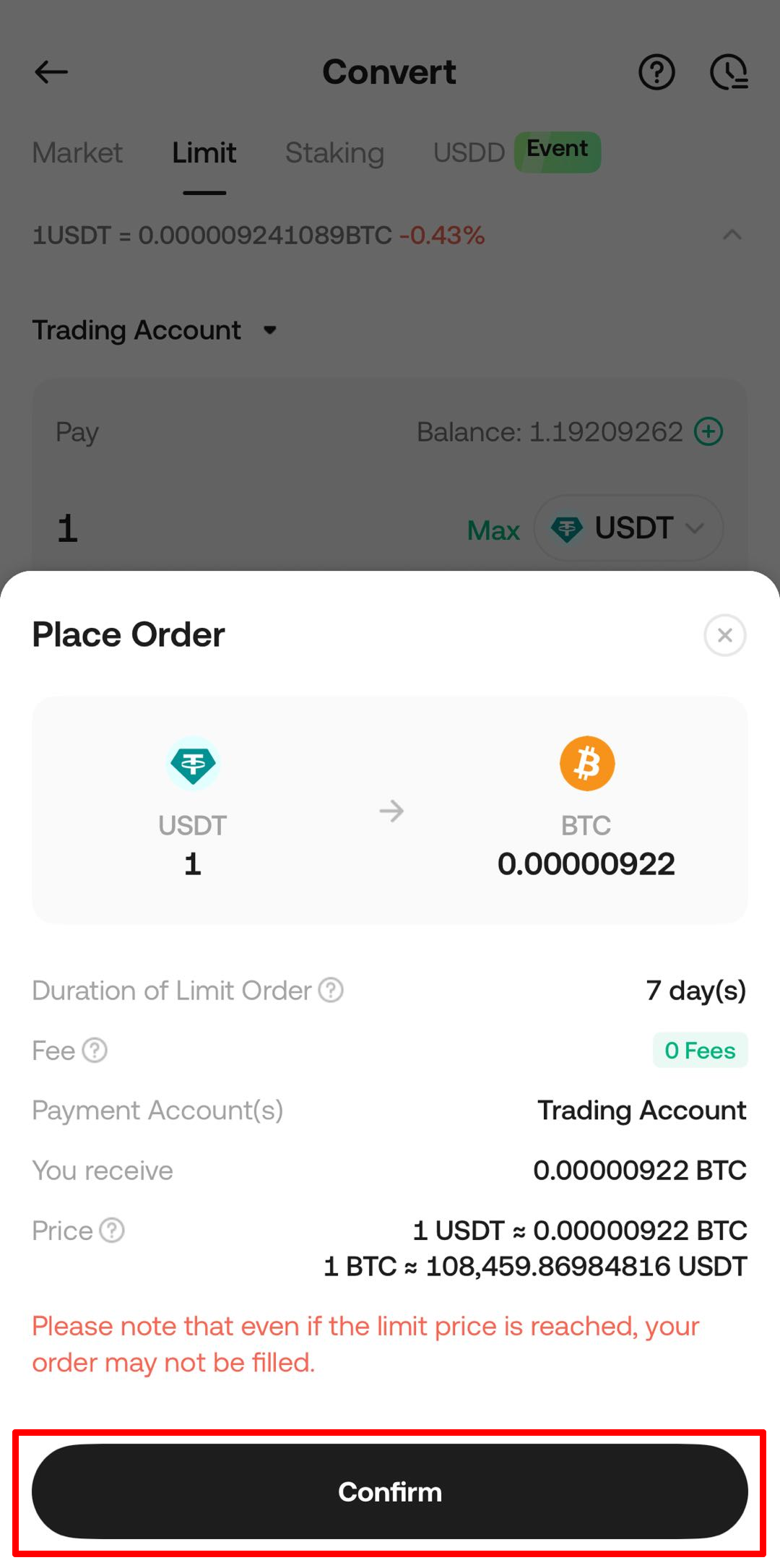Tap the USDT Tether logo in order summary
This screenshot has height=1568, width=780.
pos(193,764)
